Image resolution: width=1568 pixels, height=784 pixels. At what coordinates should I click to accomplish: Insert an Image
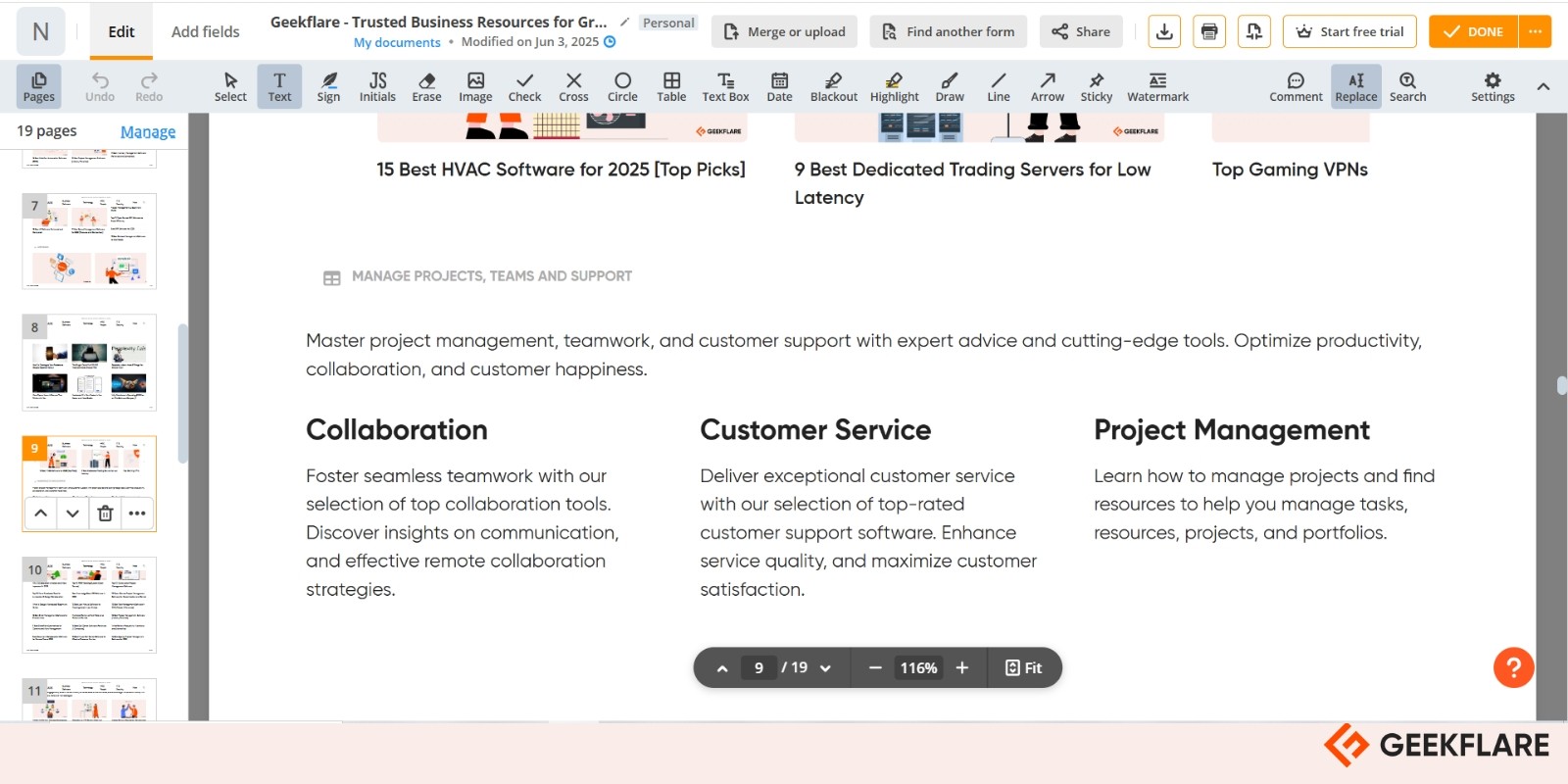[x=475, y=86]
